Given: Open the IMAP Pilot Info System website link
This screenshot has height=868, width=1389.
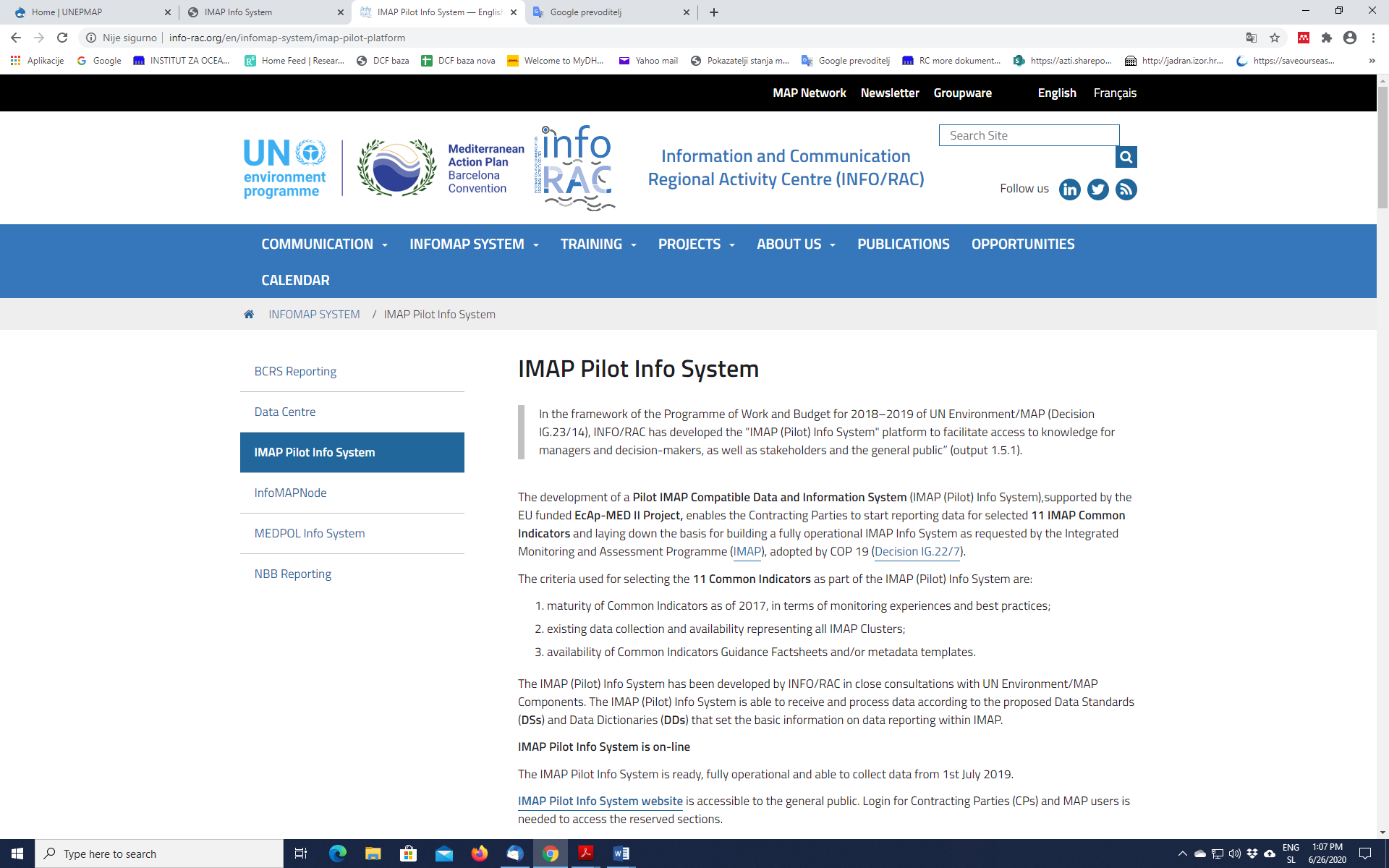Looking at the screenshot, I should (600, 801).
